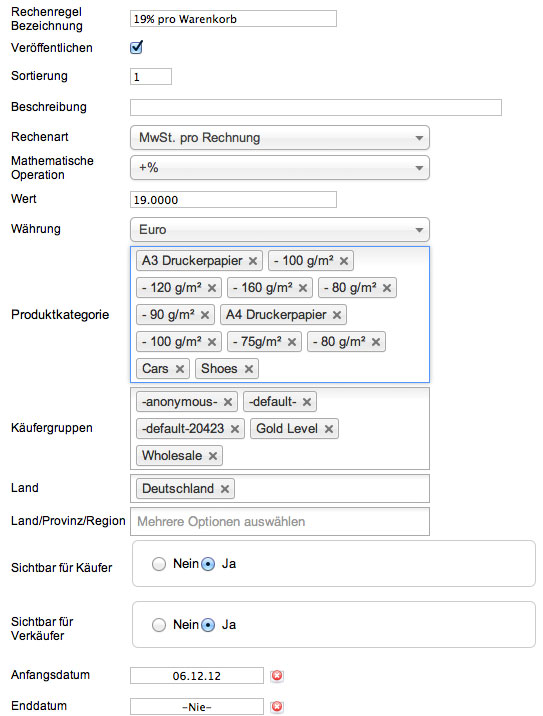The width and height of the screenshot is (543, 716).
Task: Remove the Cars category tag
Action: (x=180, y=369)
